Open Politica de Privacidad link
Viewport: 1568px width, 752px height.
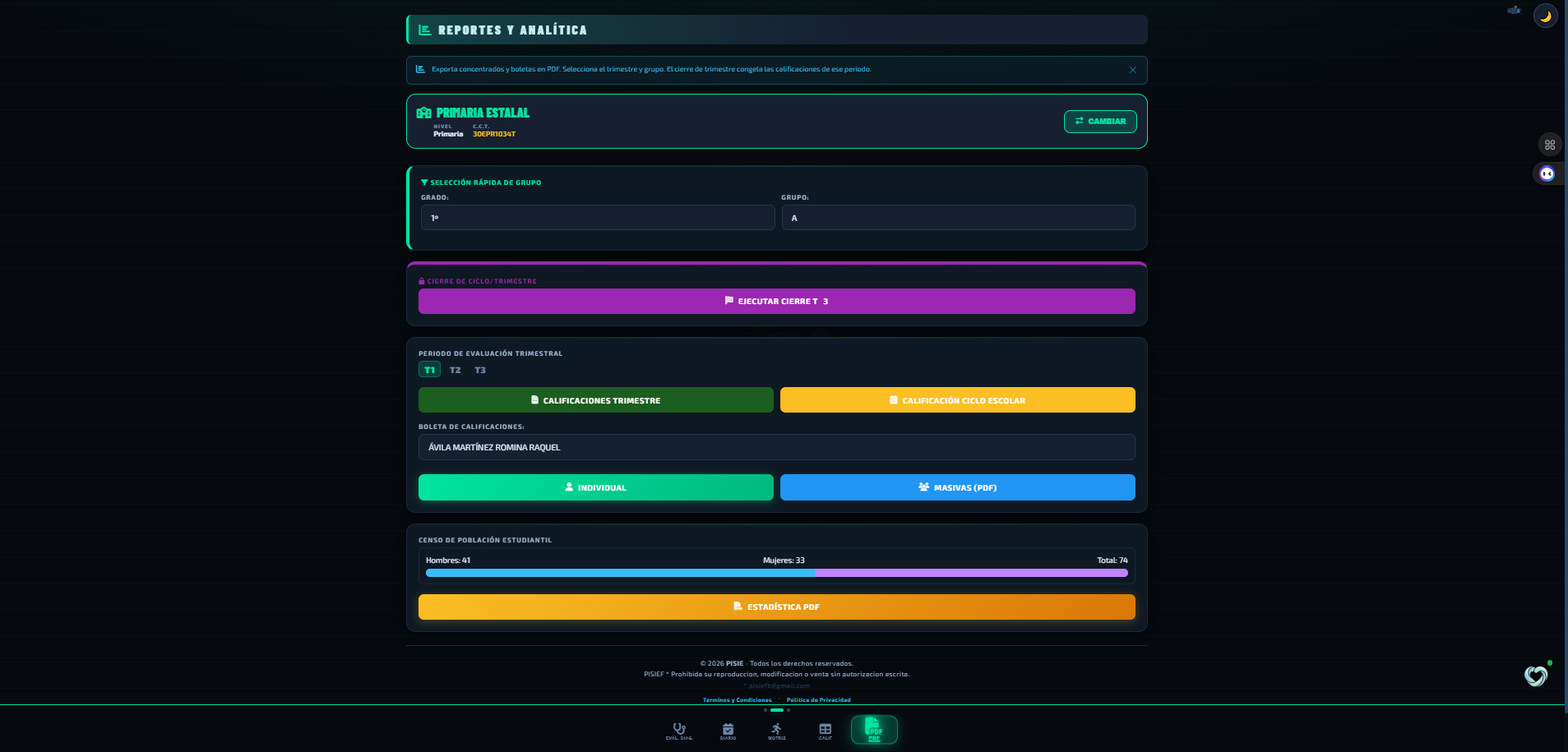(x=819, y=700)
